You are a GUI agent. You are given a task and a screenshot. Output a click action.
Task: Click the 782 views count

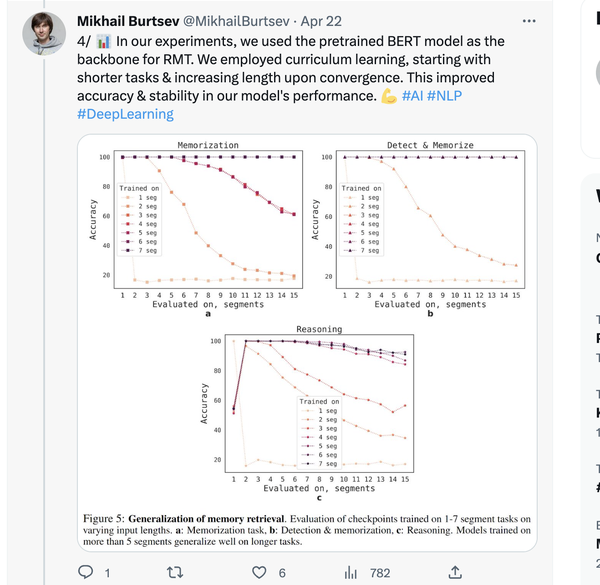click(379, 572)
